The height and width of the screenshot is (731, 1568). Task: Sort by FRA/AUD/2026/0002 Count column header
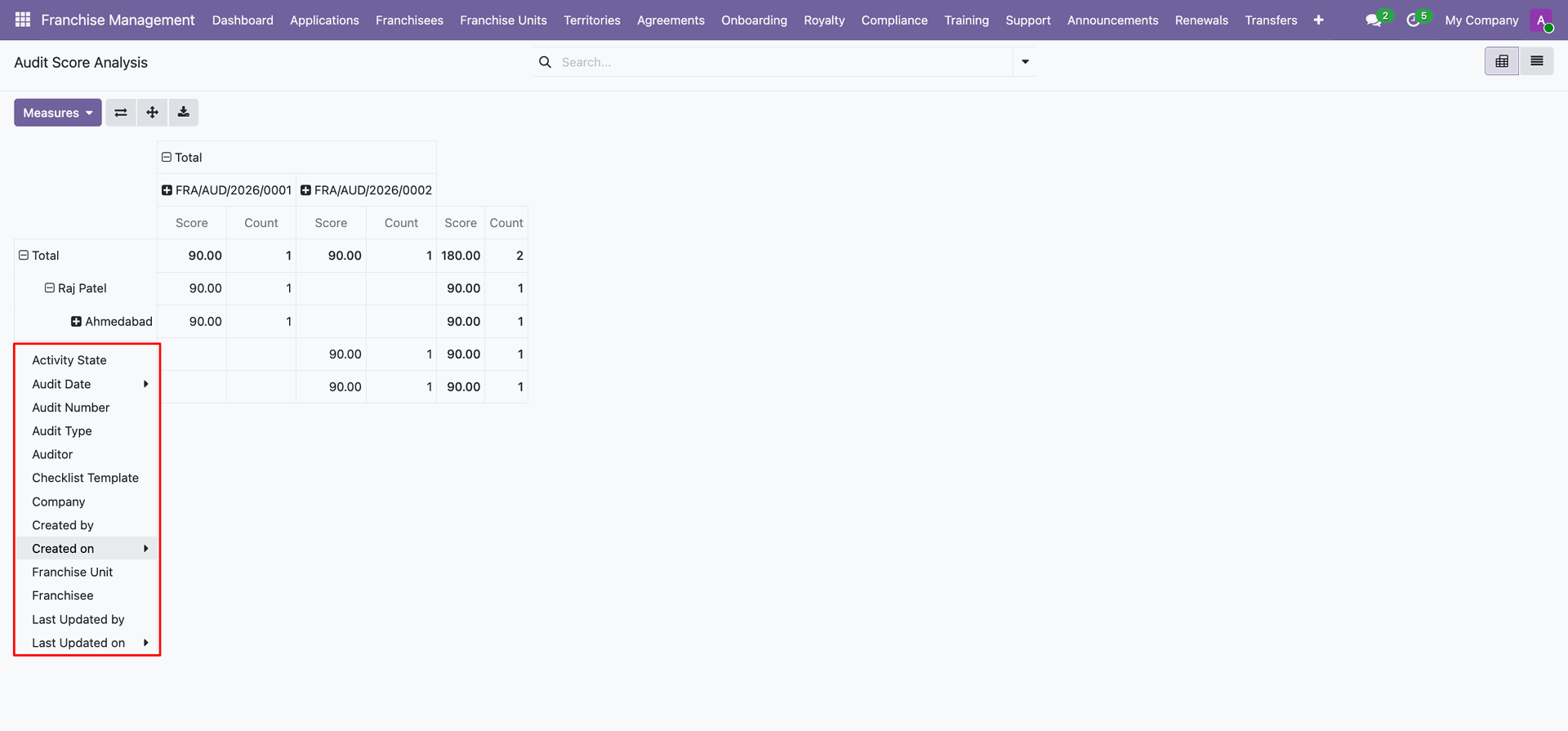pyautogui.click(x=401, y=223)
